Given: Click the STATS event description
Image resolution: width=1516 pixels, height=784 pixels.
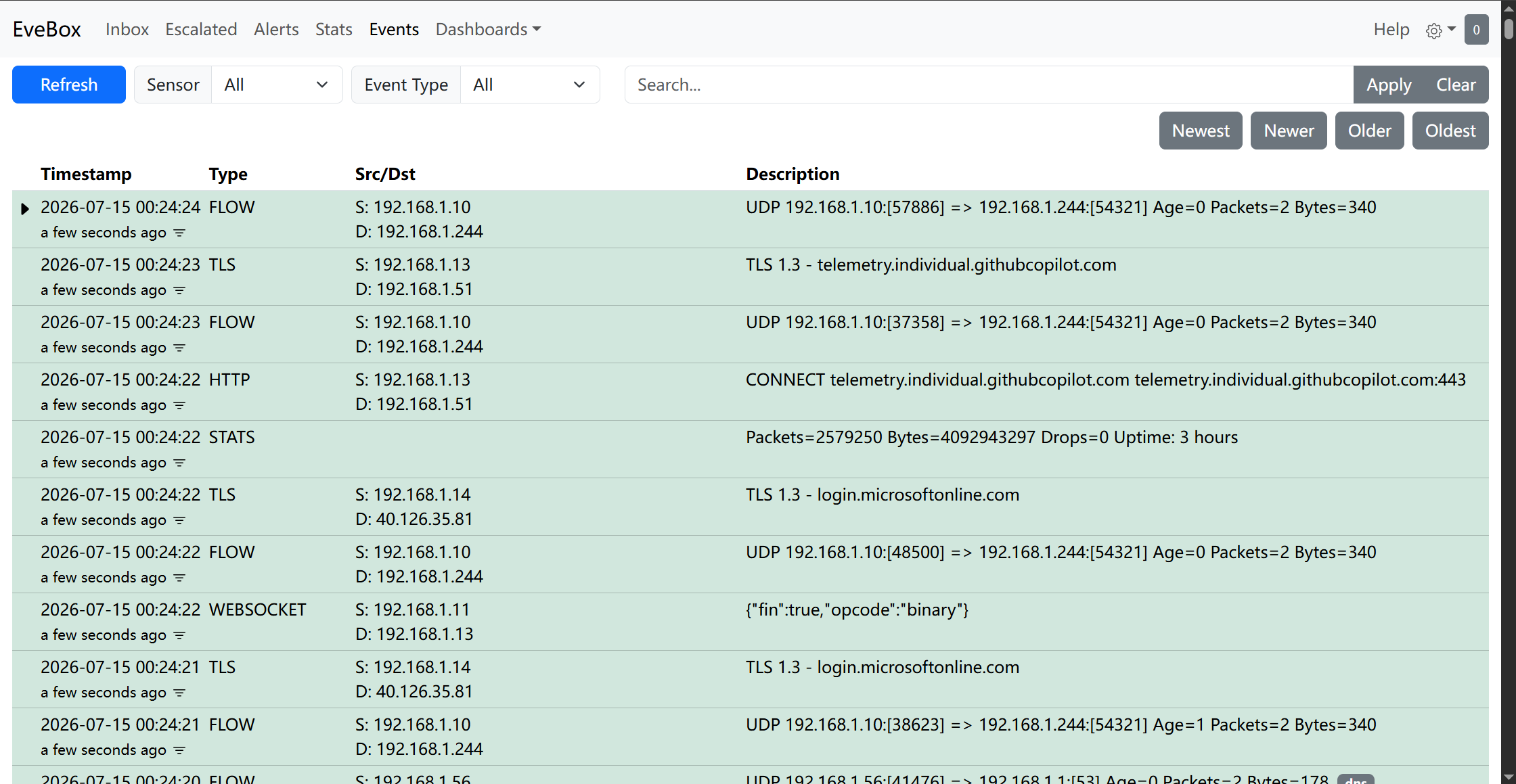Looking at the screenshot, I should [x=991, y=437].
